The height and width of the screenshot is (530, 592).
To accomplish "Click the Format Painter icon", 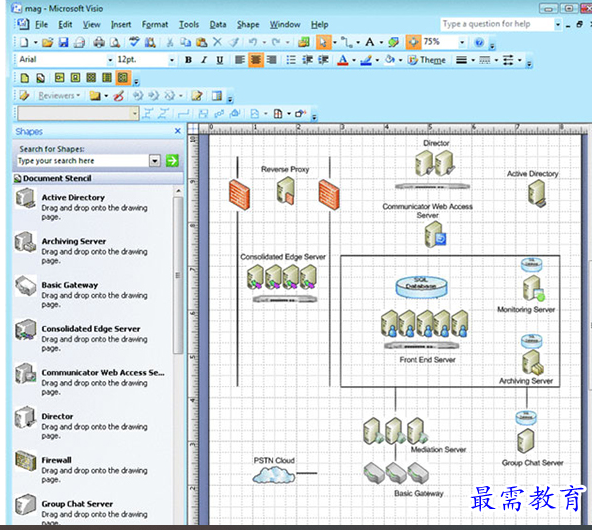I will [234, 42].
